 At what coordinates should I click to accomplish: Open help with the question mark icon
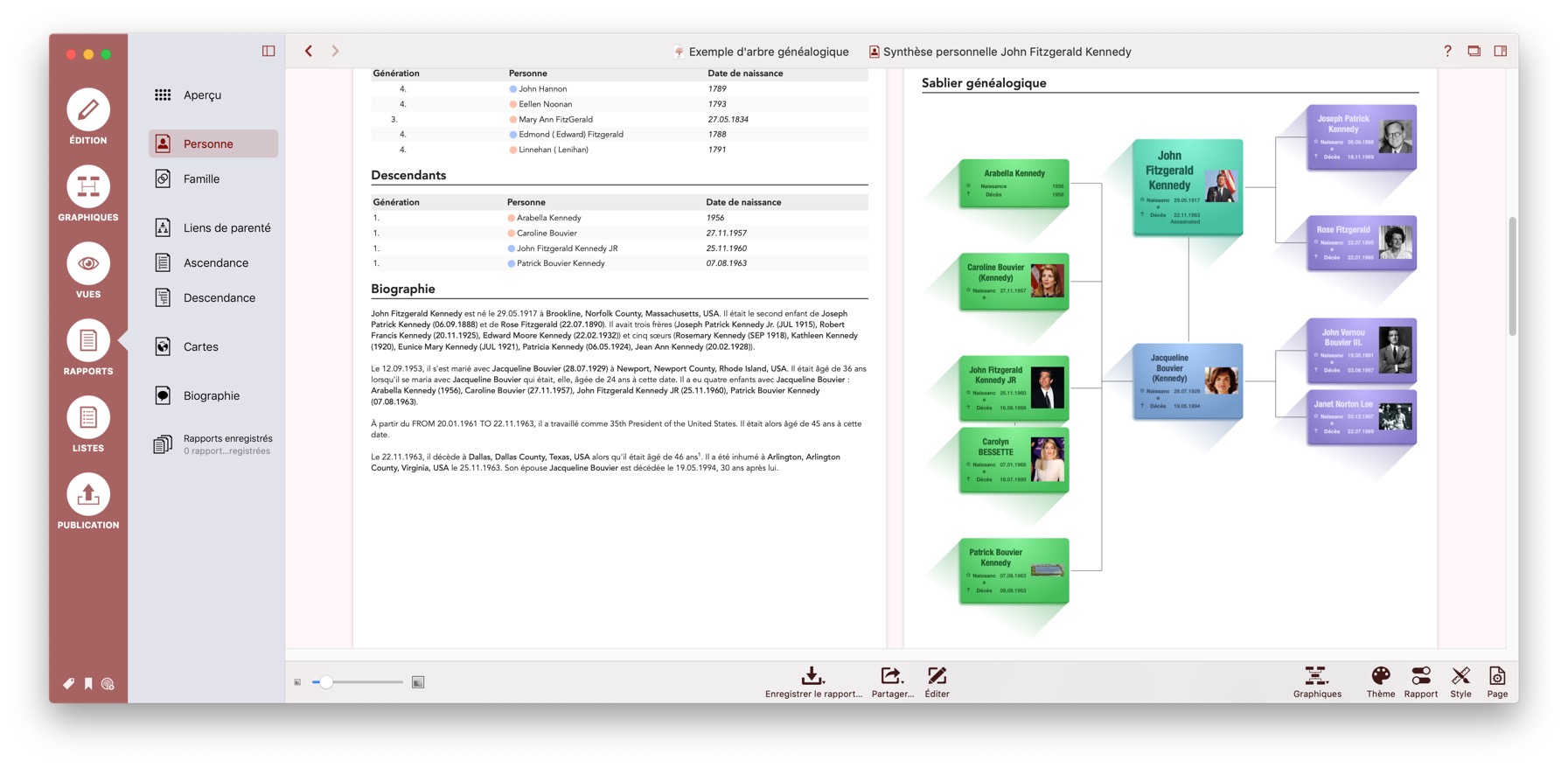[x=1447, y=51]
